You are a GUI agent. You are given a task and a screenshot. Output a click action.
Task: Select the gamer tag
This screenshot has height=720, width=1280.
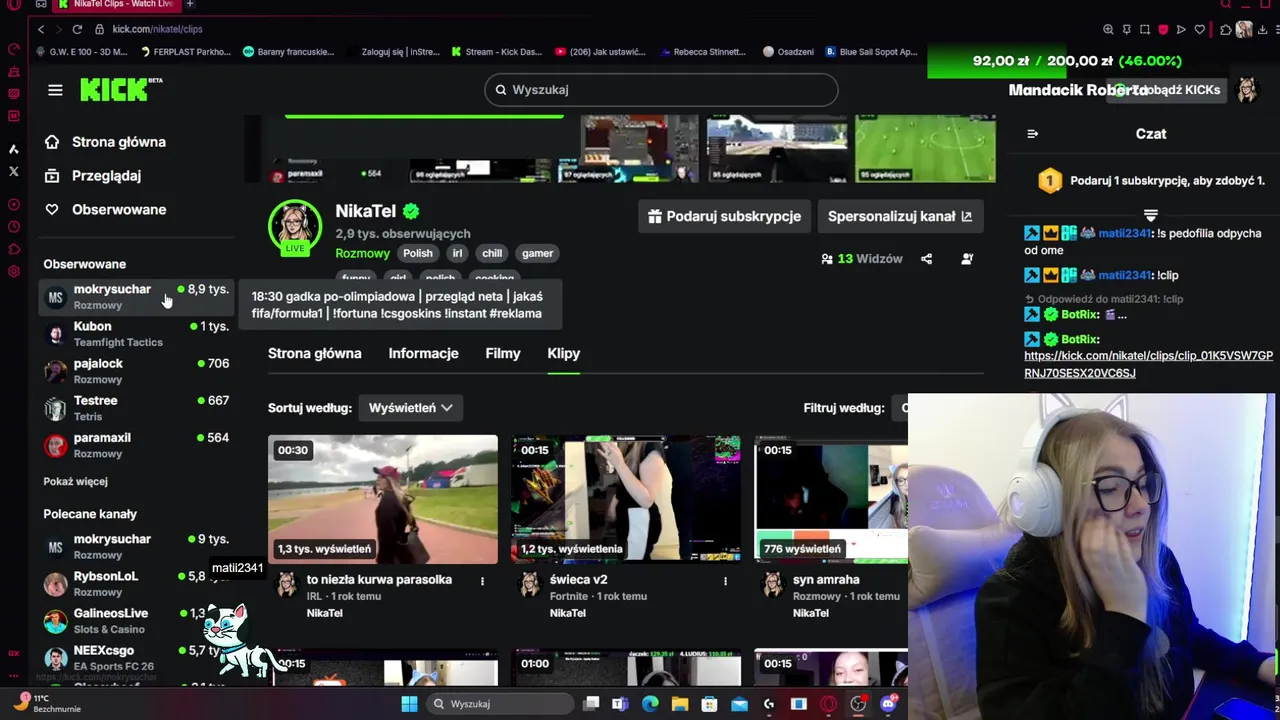click(537, 253)
